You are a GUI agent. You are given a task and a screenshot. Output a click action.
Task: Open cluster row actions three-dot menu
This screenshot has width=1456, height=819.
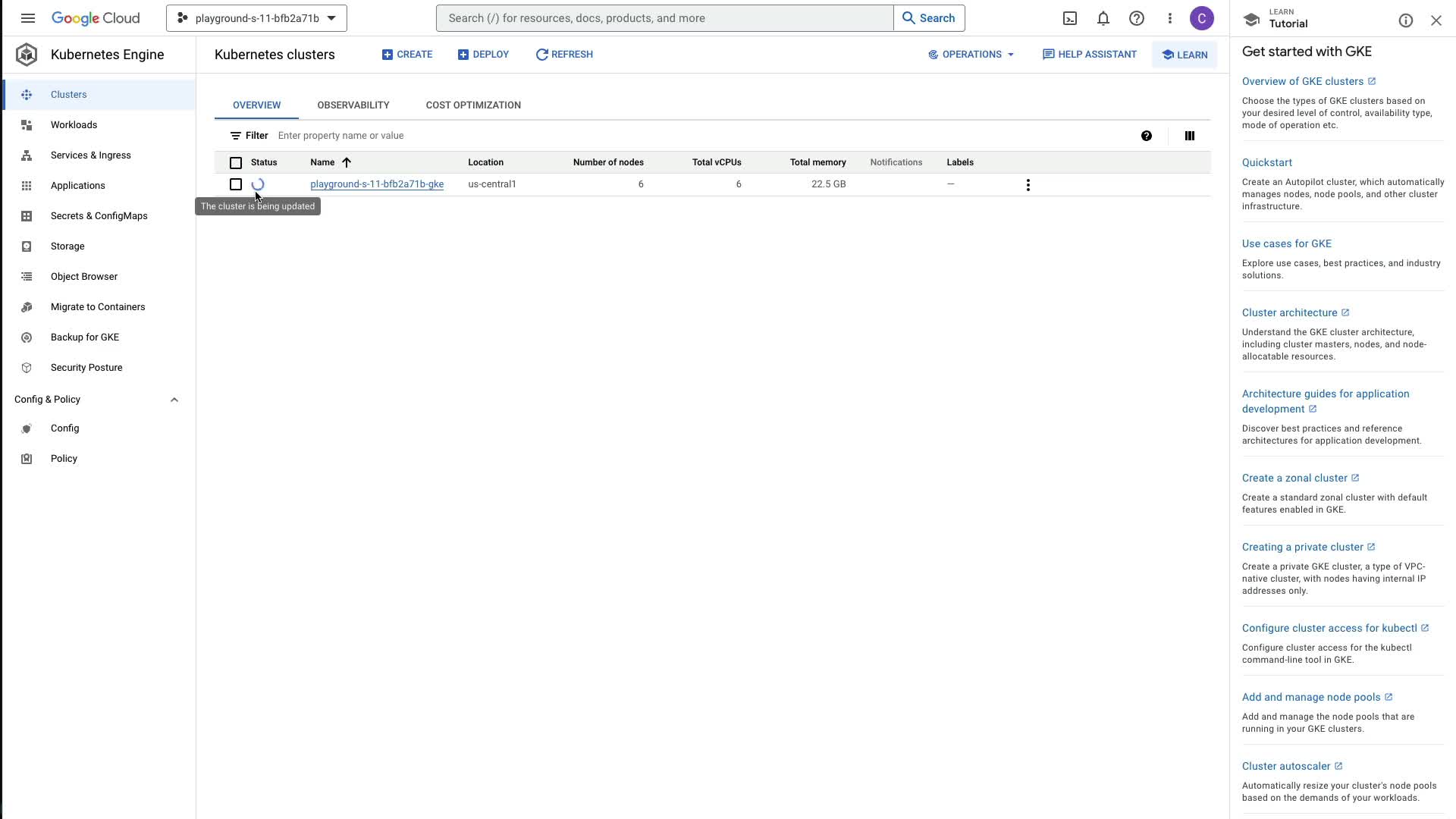[1028, 185]
